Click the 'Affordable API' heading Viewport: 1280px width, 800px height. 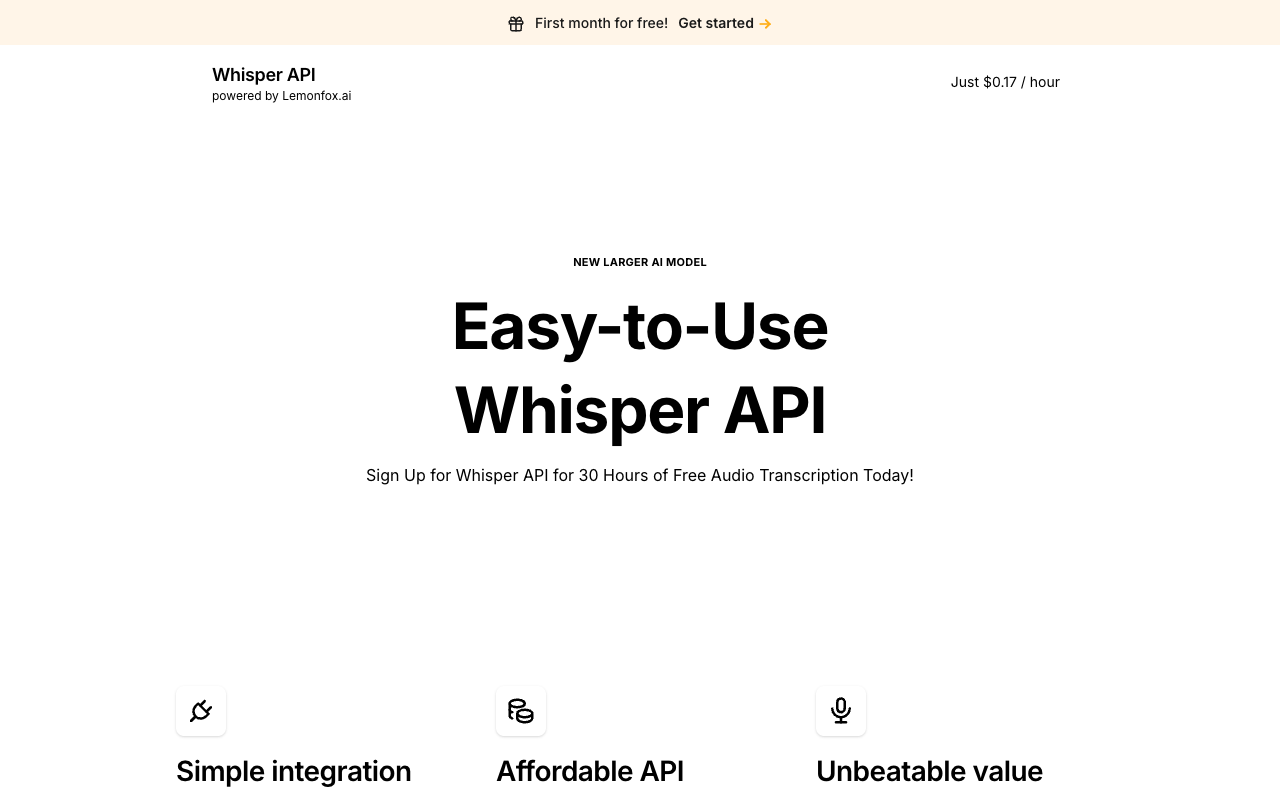[590, 771]
